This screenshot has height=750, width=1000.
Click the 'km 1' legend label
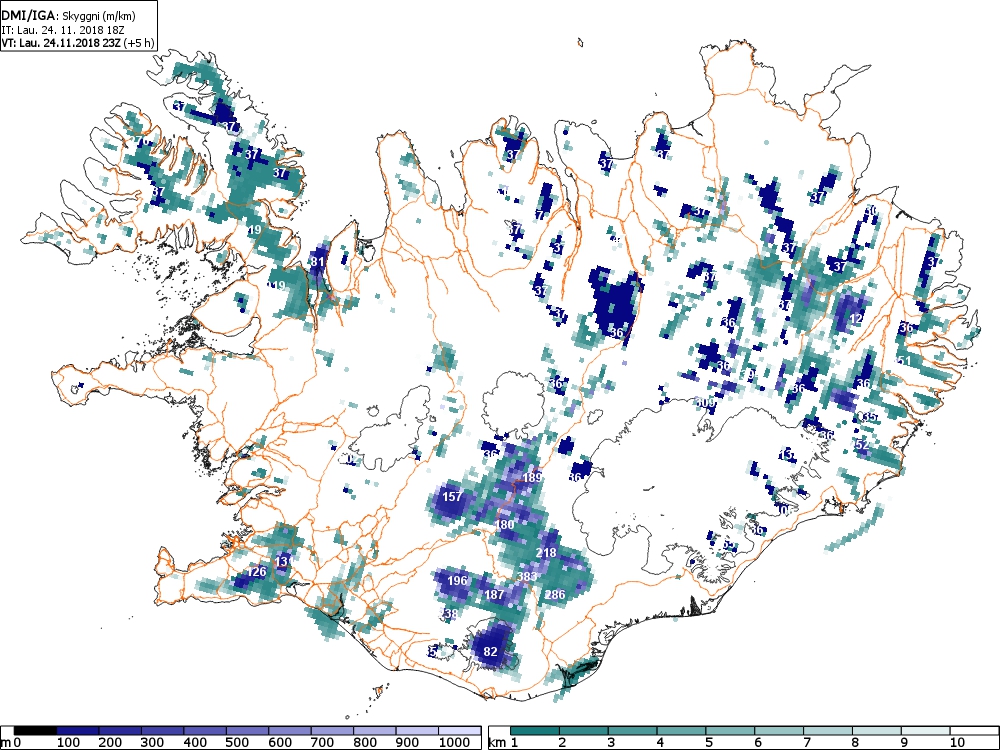(503, 743)
